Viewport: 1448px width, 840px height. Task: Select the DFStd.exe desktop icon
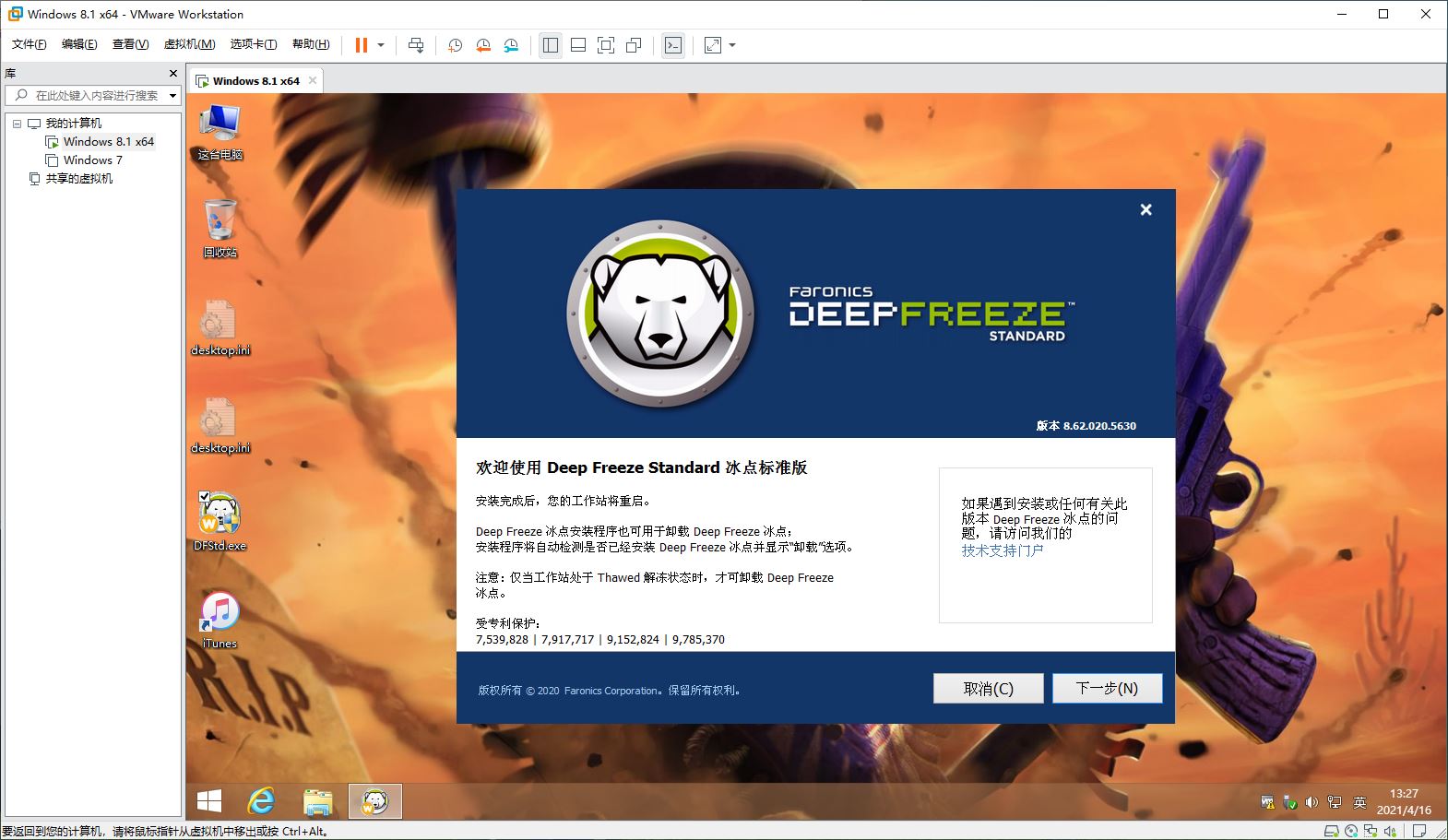[x=220, y=522]
